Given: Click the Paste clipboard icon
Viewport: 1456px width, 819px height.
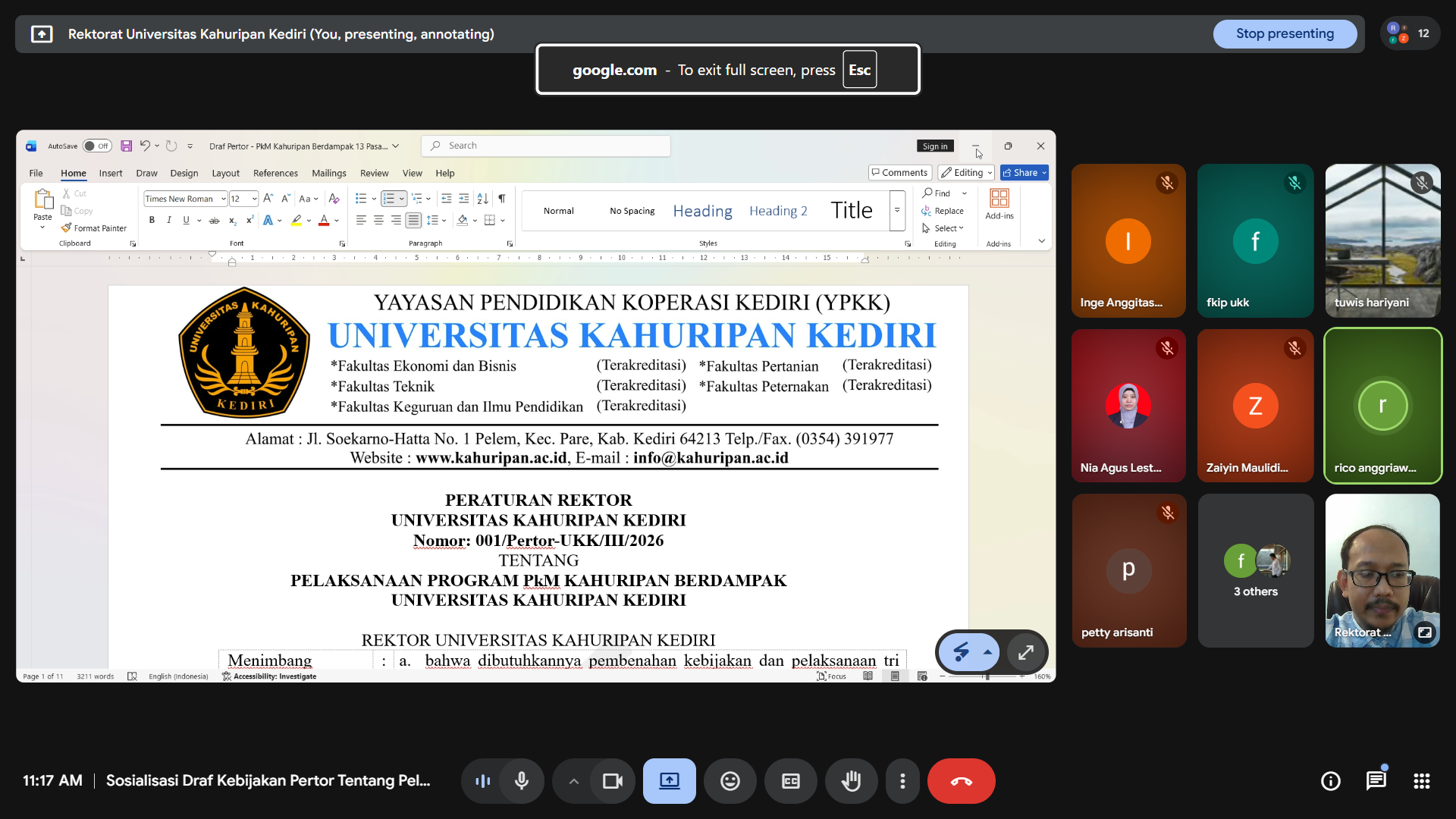Looking at the screenshot, I should pos(43,199).
